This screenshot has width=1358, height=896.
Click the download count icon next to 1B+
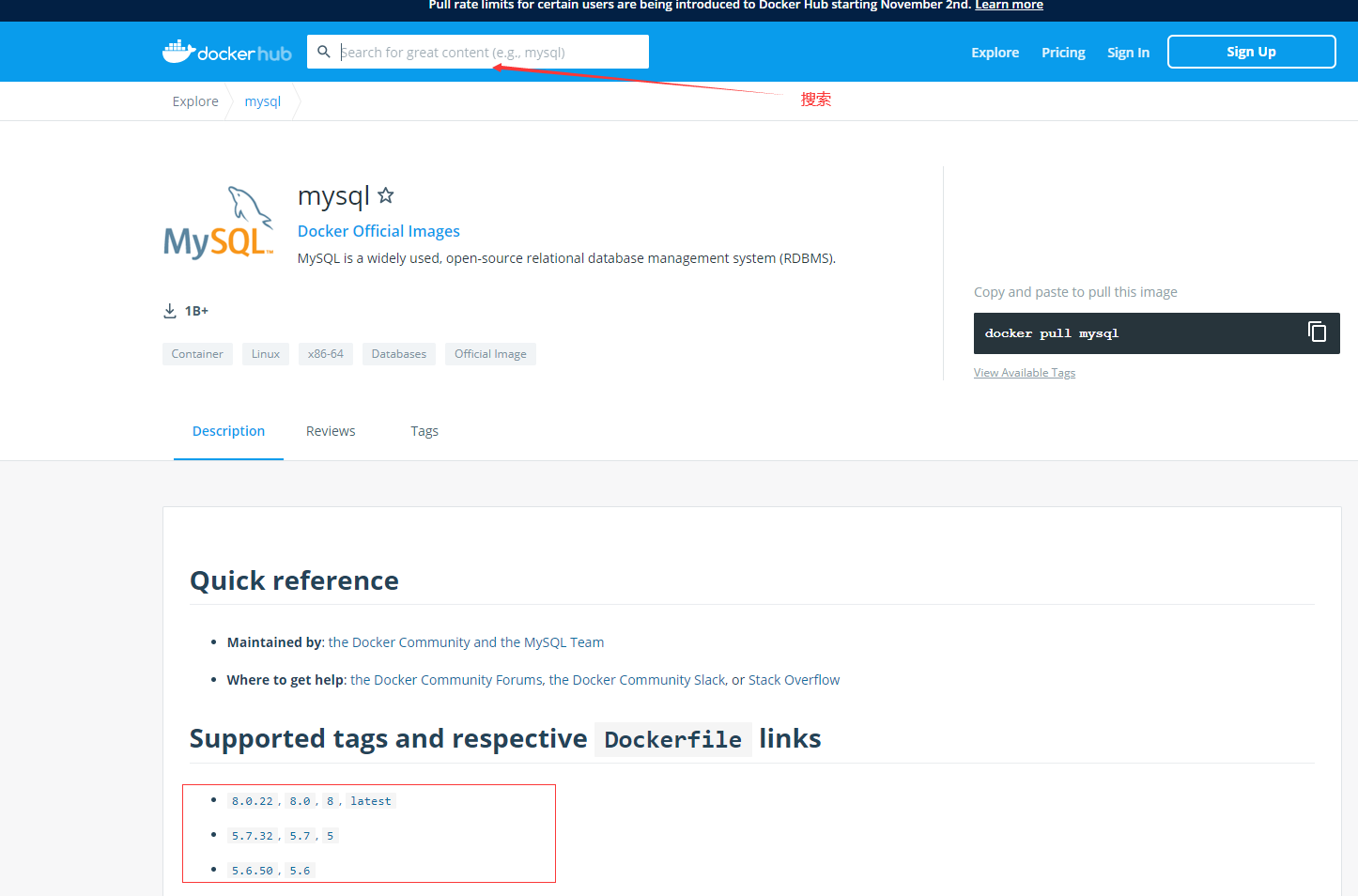coord(170,310)
